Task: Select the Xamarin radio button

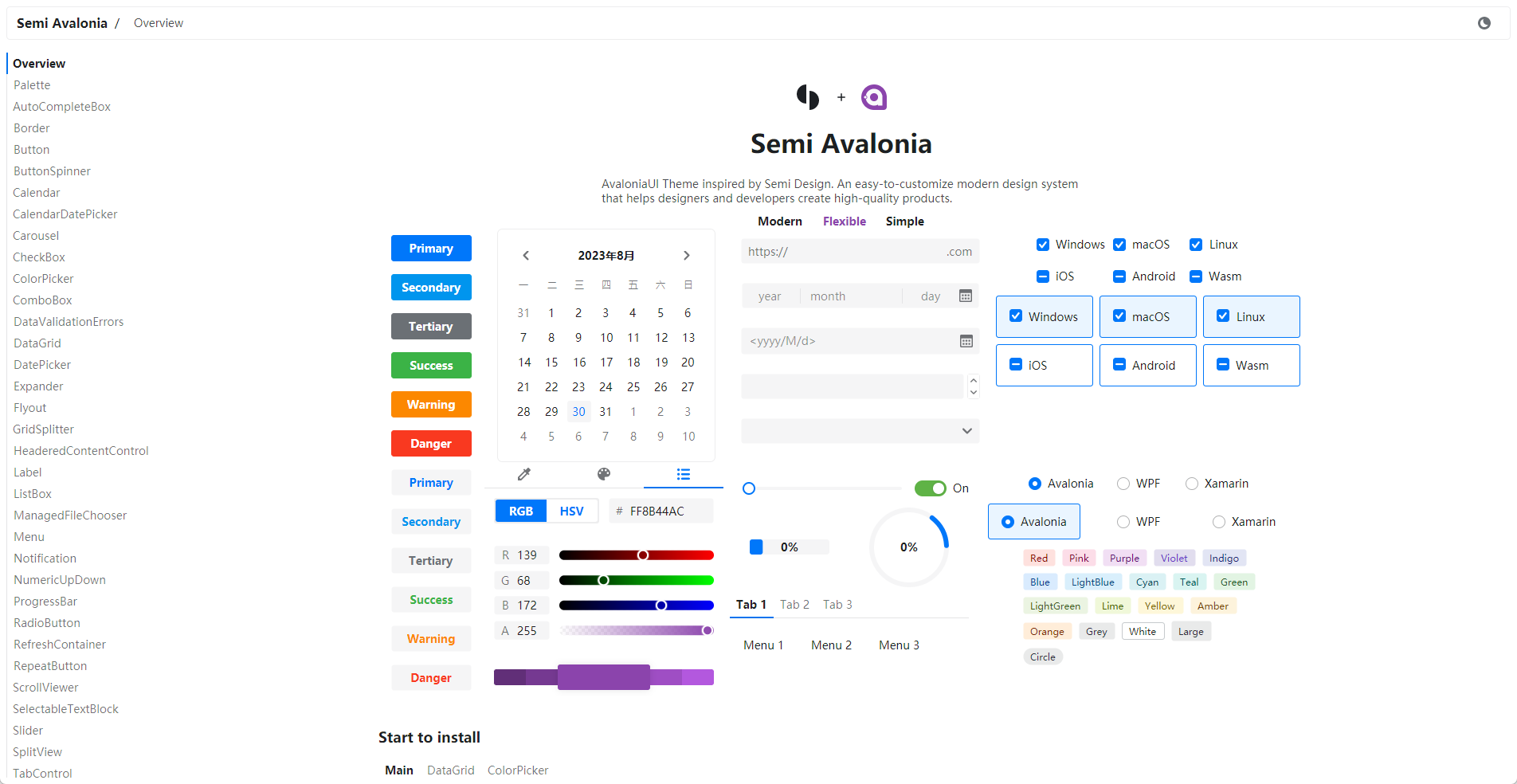Action: tap(1192, 484)
